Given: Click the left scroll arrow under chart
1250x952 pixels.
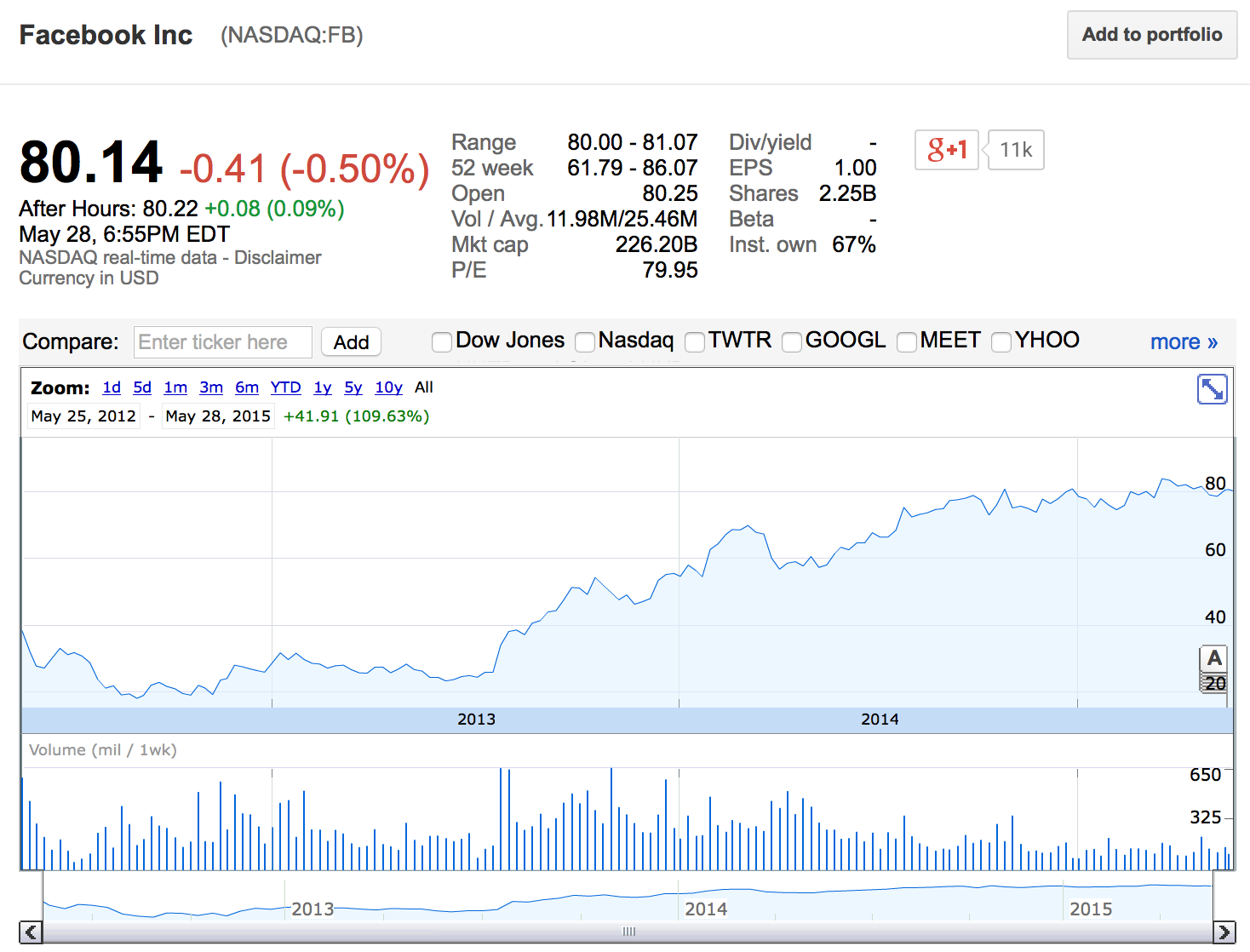Looking at the screenshot, I should tap(31, 932).
